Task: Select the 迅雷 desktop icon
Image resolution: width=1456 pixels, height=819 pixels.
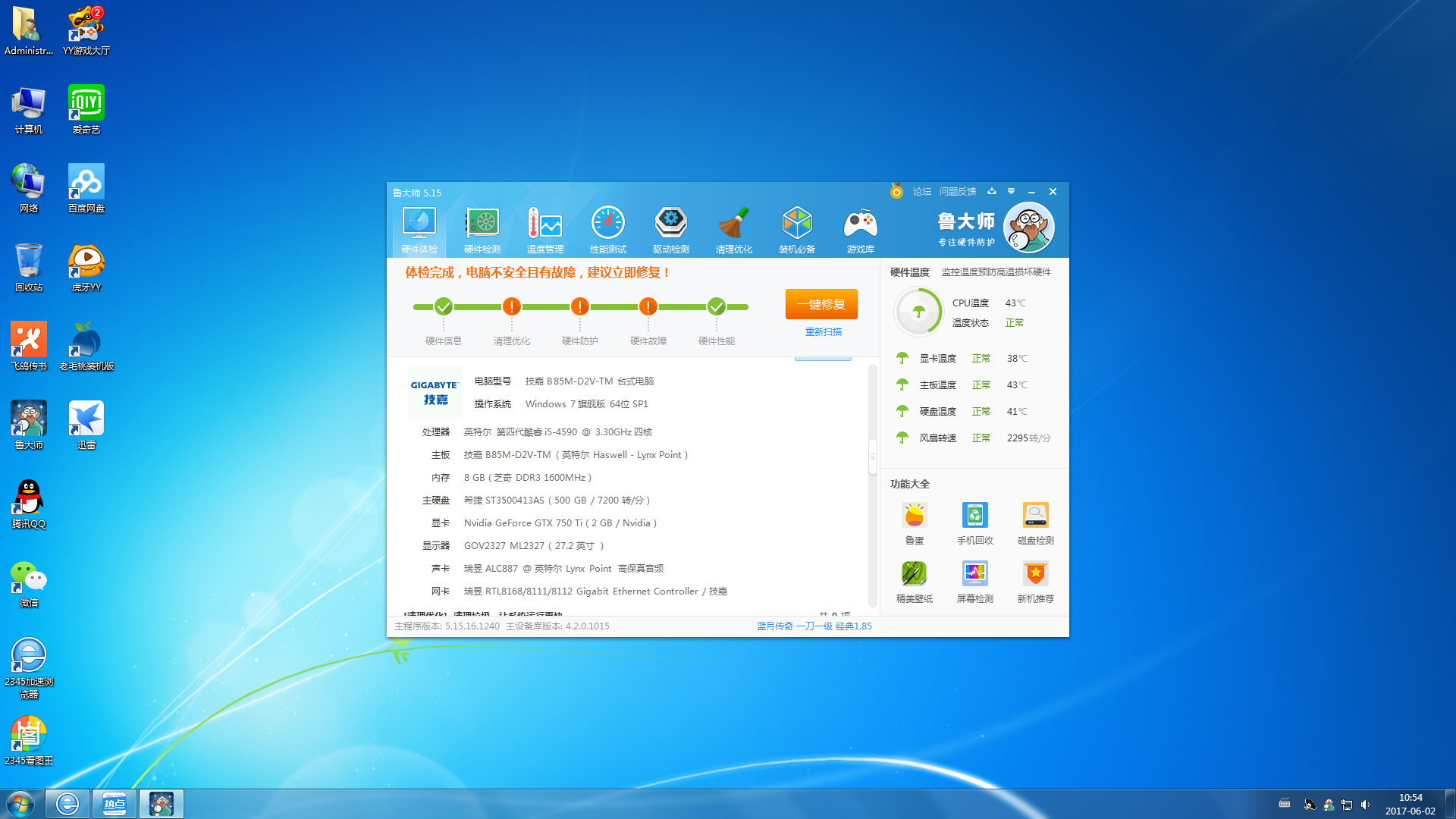Action: 86,425
